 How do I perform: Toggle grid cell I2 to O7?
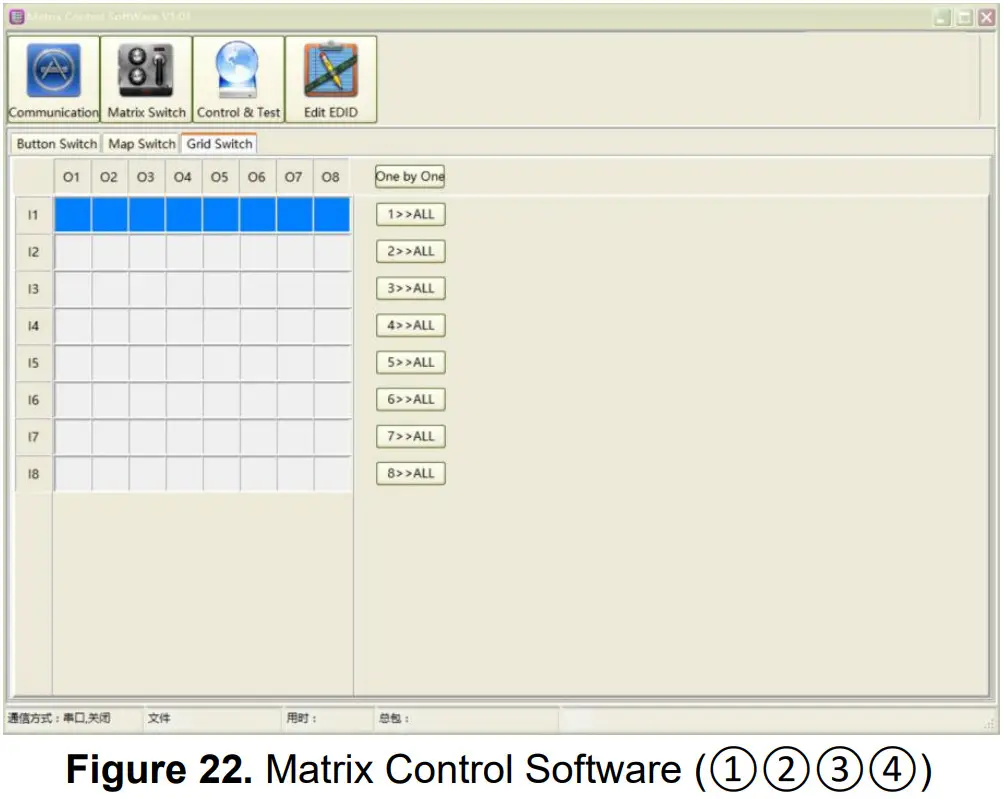(x=295, y=252)
